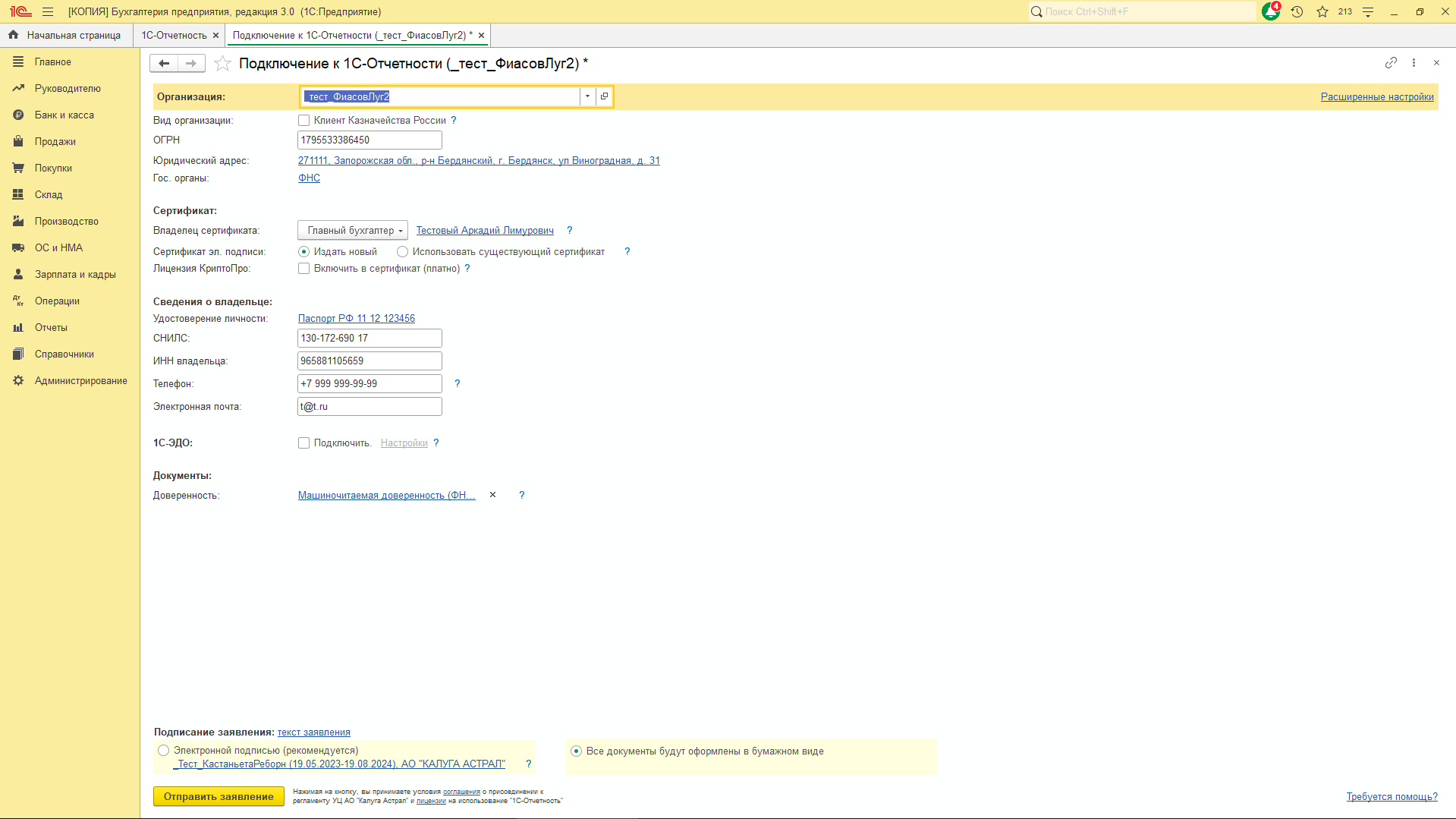Open the Справочники section
1456x819 pixels.
64,354
